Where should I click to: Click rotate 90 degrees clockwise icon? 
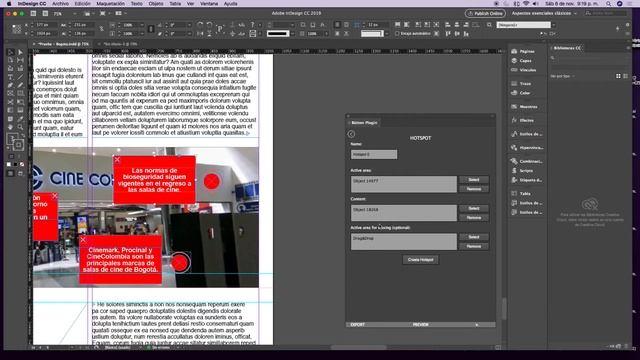tap(200, 25)
